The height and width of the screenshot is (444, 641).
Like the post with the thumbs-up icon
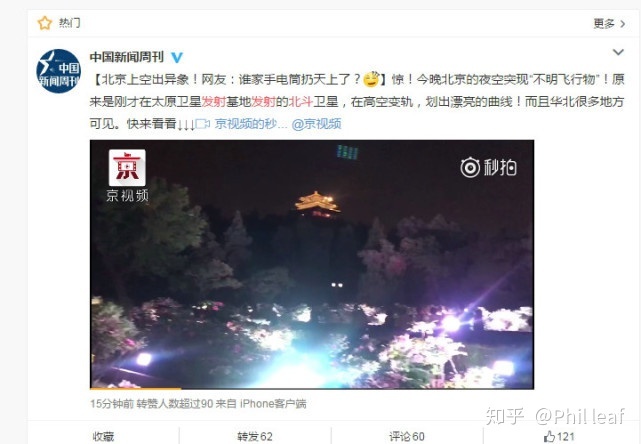tap(549, 436)
